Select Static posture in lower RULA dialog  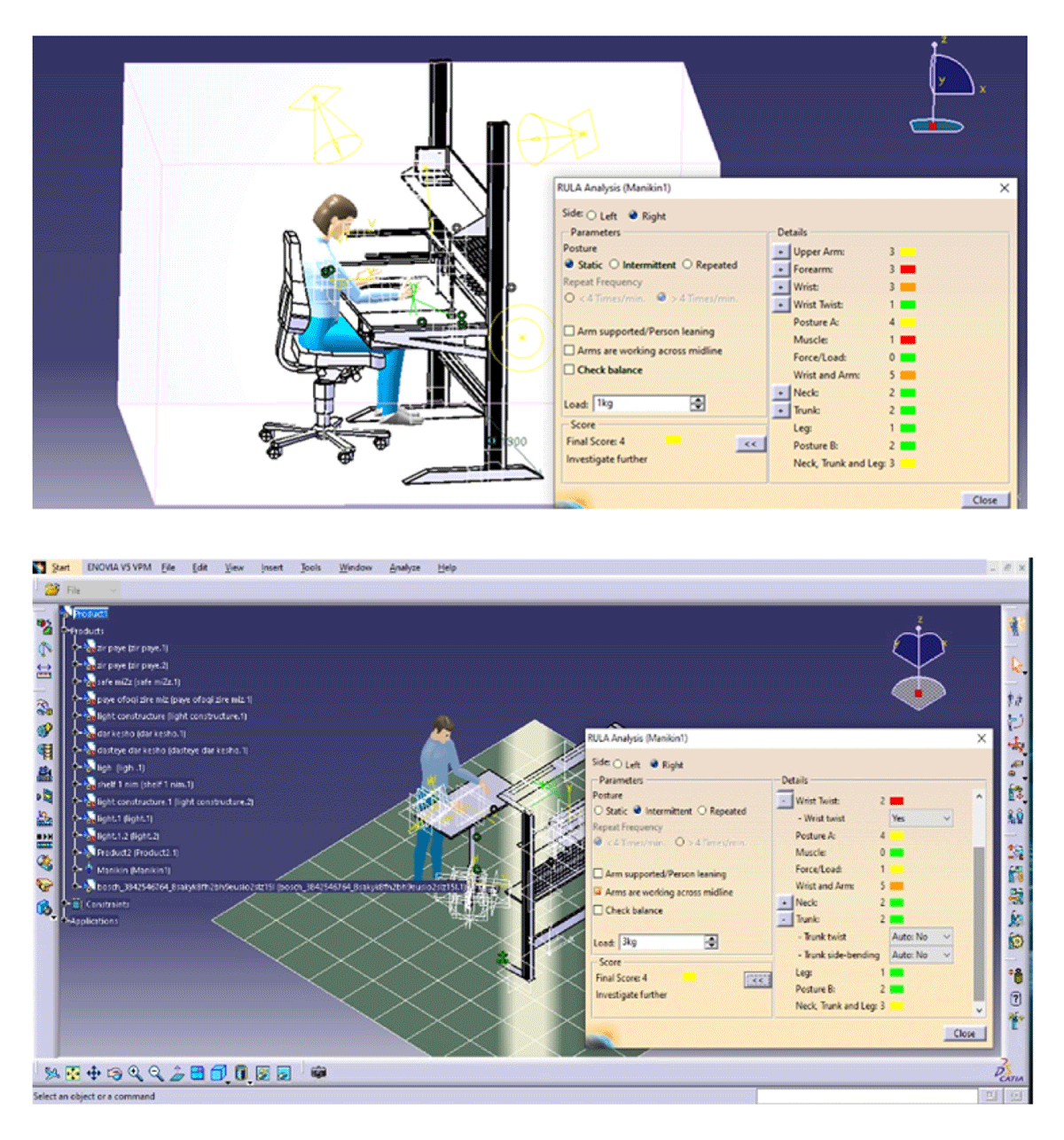coord(598,810)
